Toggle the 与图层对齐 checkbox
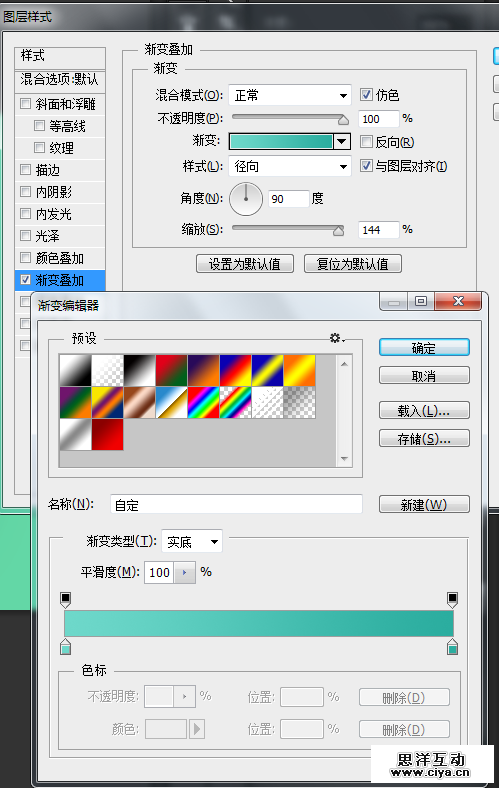 coord(366,166)
